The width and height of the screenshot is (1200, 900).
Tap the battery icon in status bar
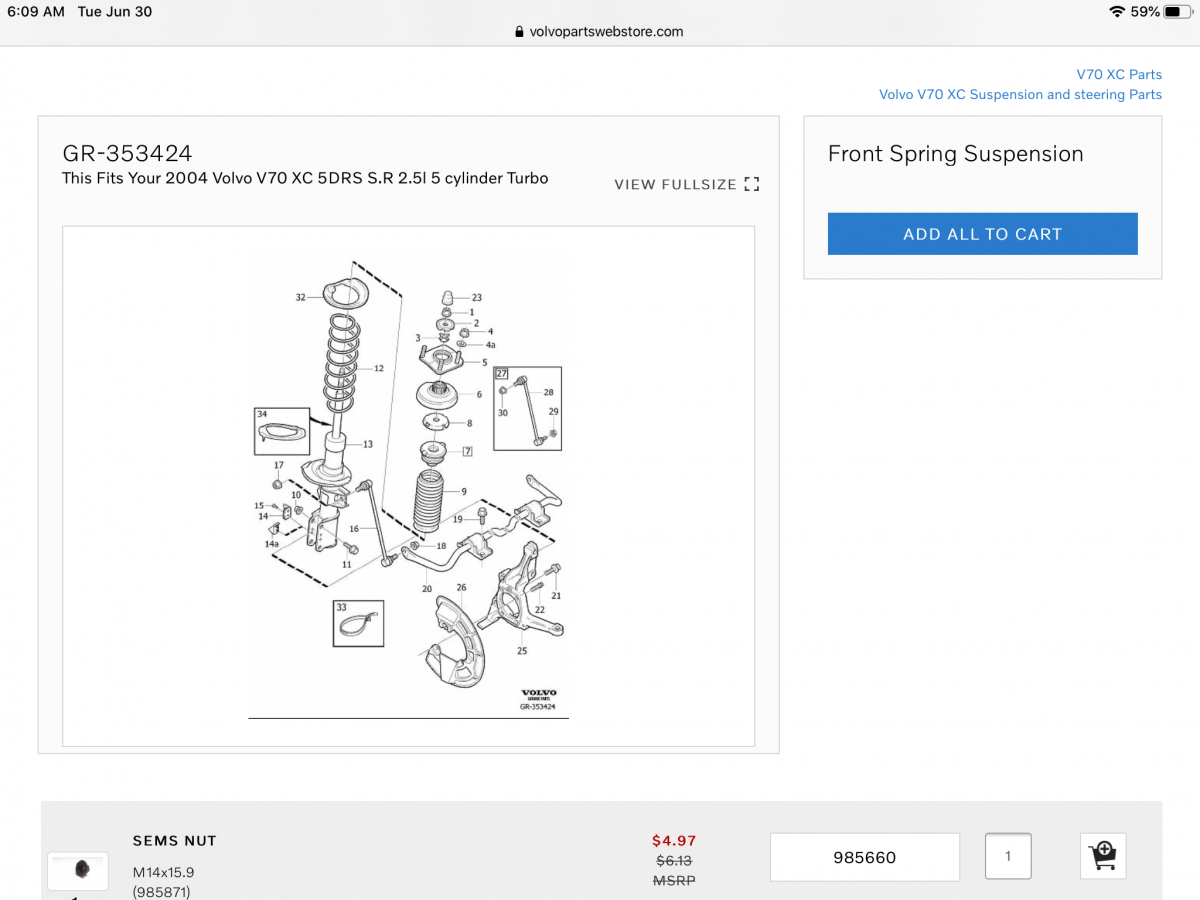point(1178,11)
